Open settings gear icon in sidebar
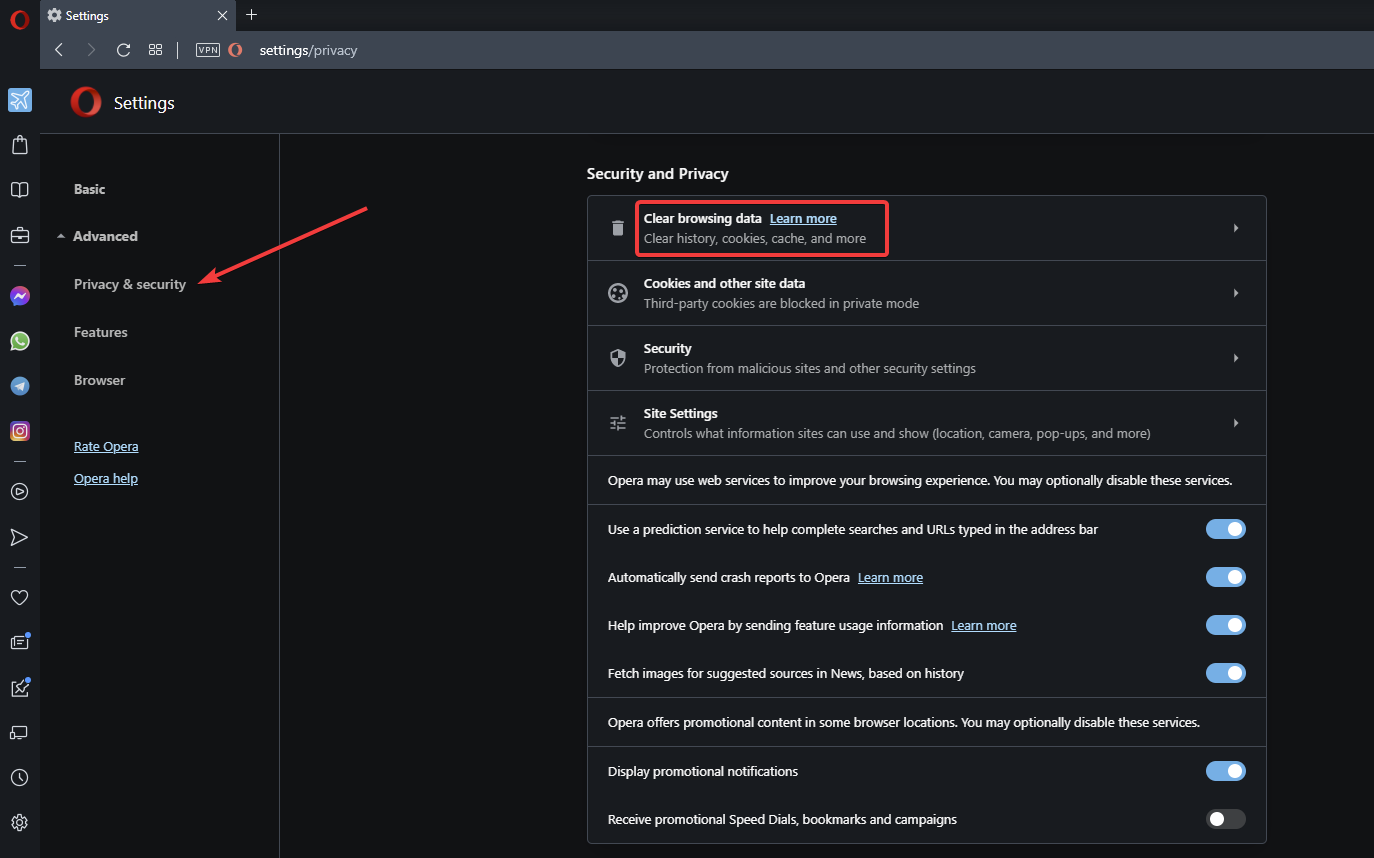1374x858 pixels. click(19, 823)
